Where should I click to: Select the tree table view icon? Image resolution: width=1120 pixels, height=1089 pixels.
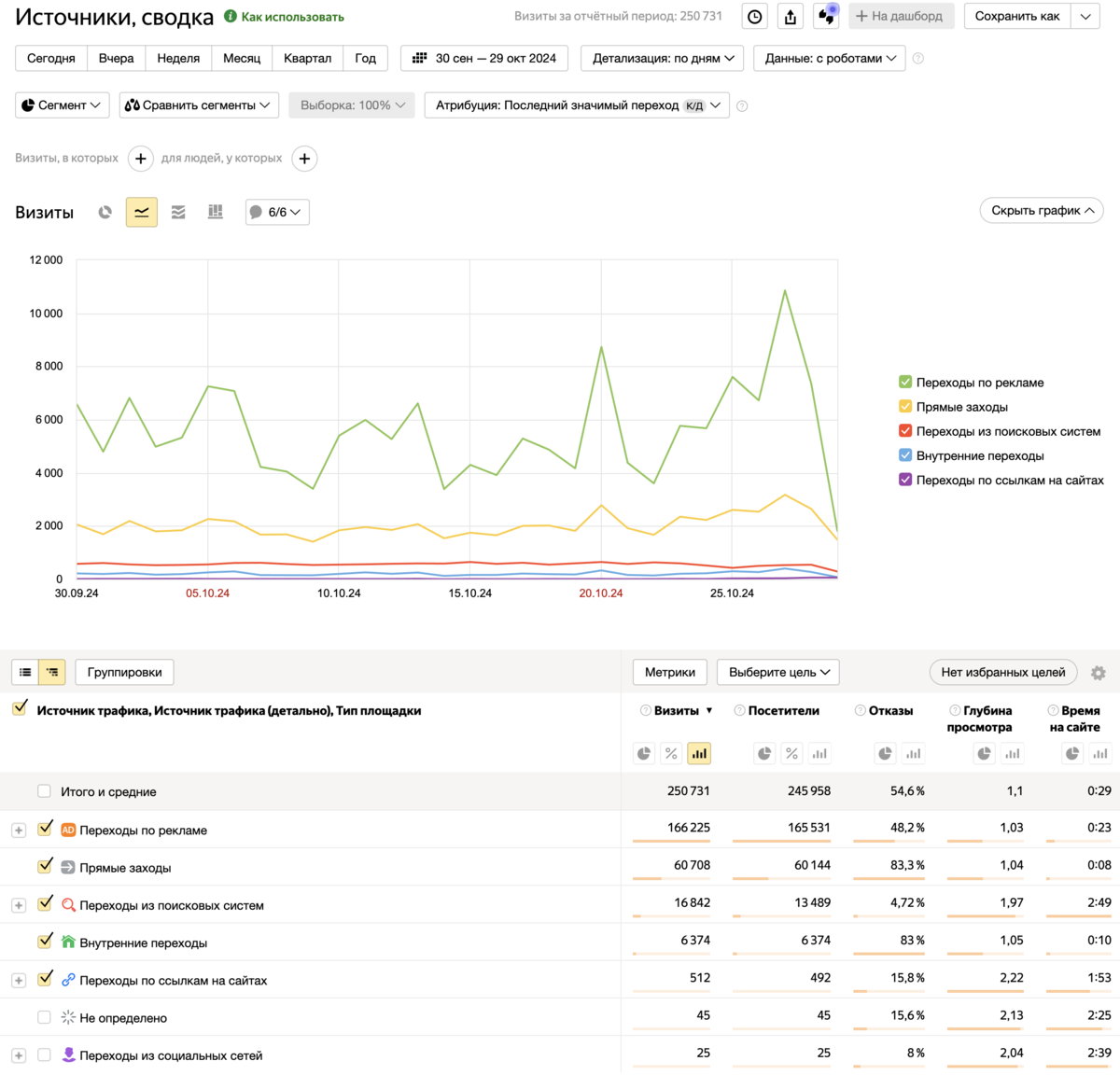pos(52,672)
